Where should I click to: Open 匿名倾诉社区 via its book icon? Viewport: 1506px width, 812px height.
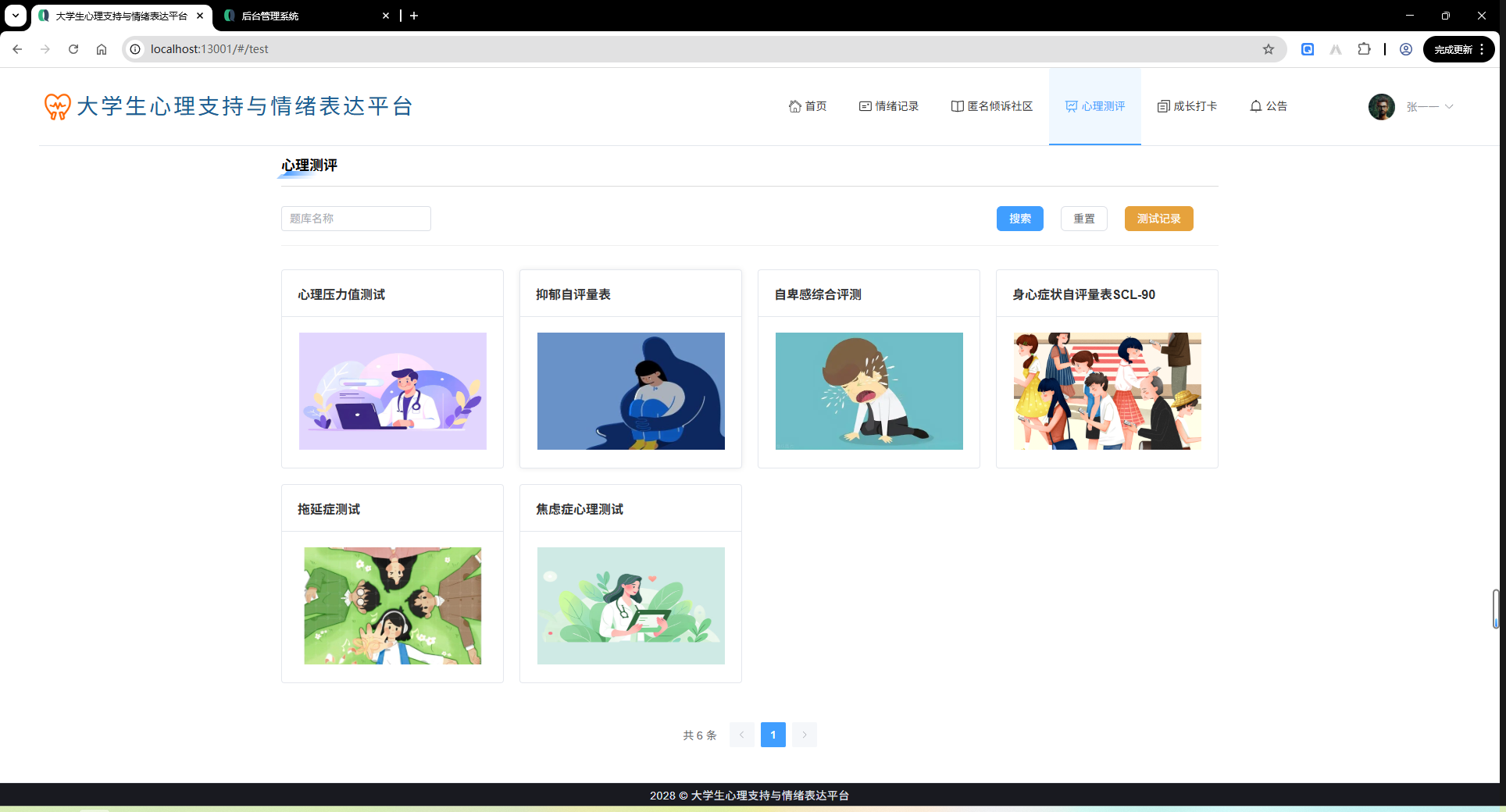pos(957,106)
